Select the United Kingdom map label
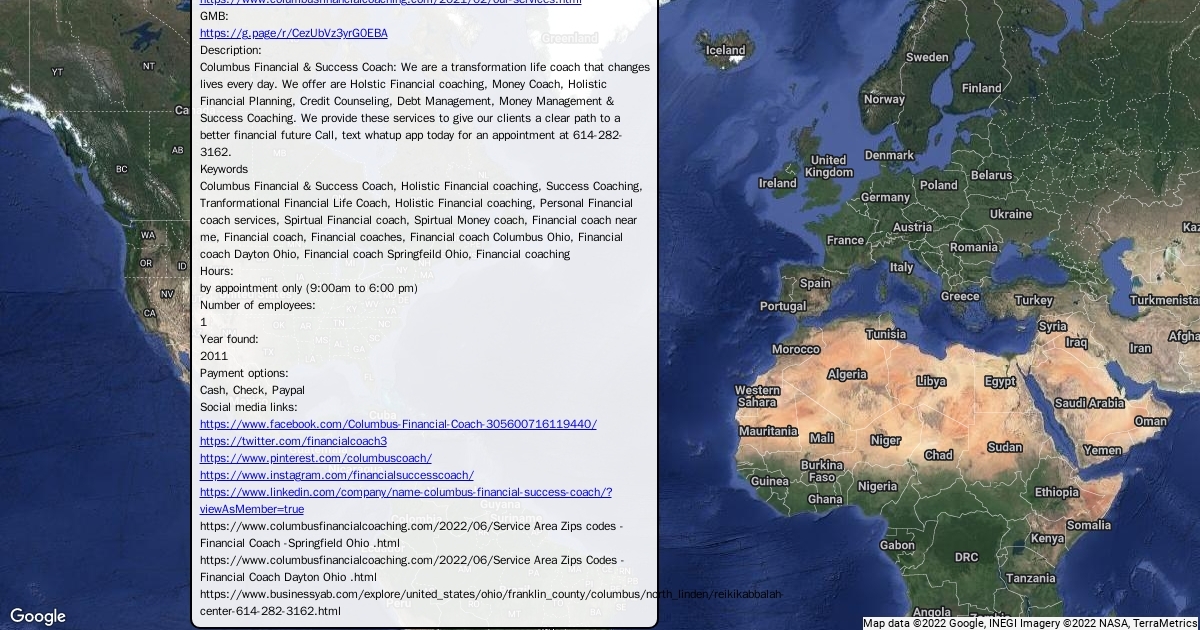 click(x=828, y=166)
